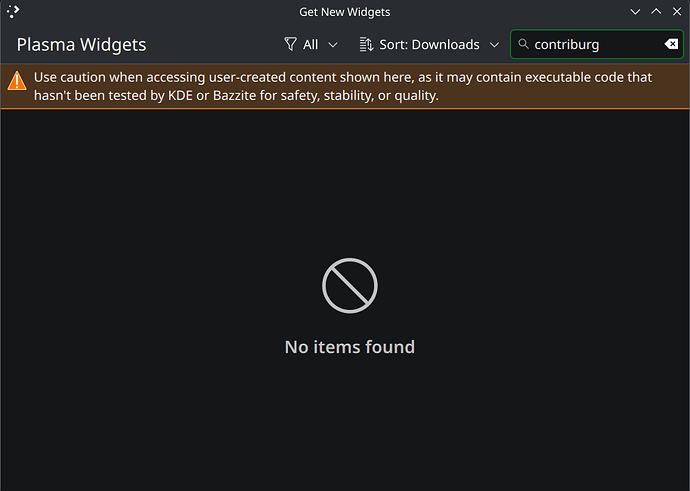Click the Plasma Widgets heading
690x491 pixels.
(x=81, y=44)
